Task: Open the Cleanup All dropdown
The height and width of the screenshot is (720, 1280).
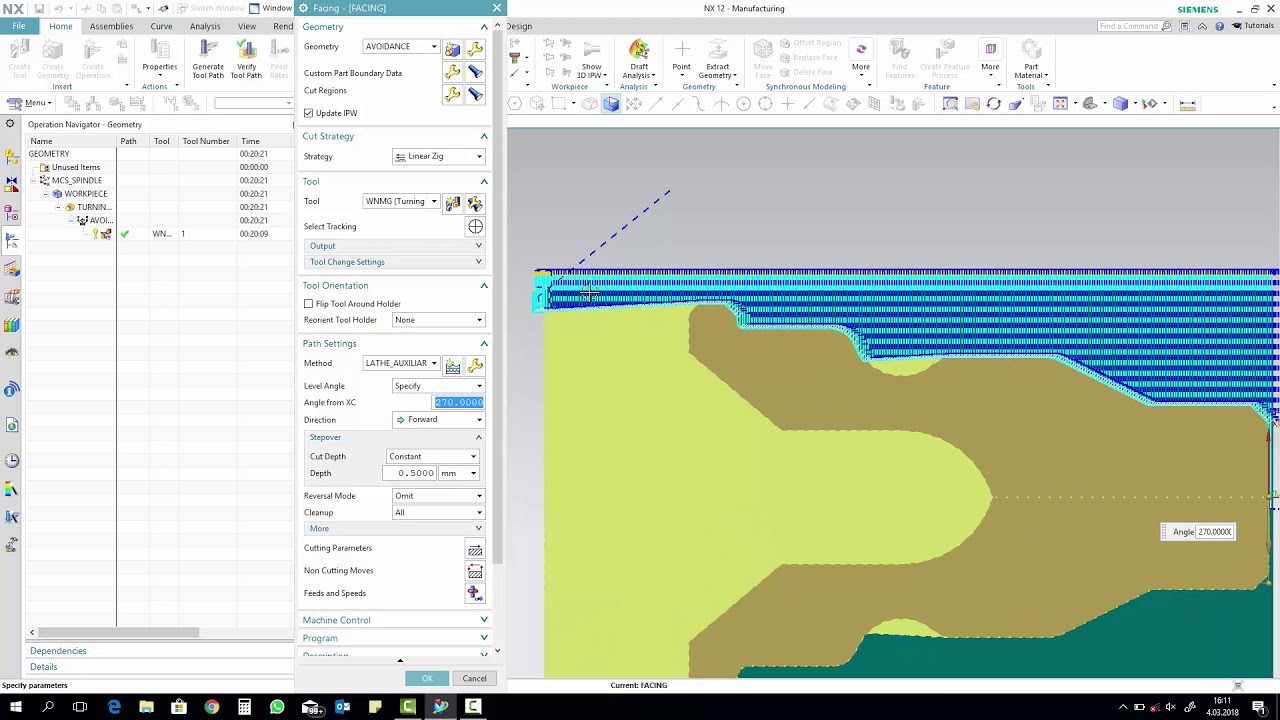Action: pyautogui.click(x=438, y=513)
